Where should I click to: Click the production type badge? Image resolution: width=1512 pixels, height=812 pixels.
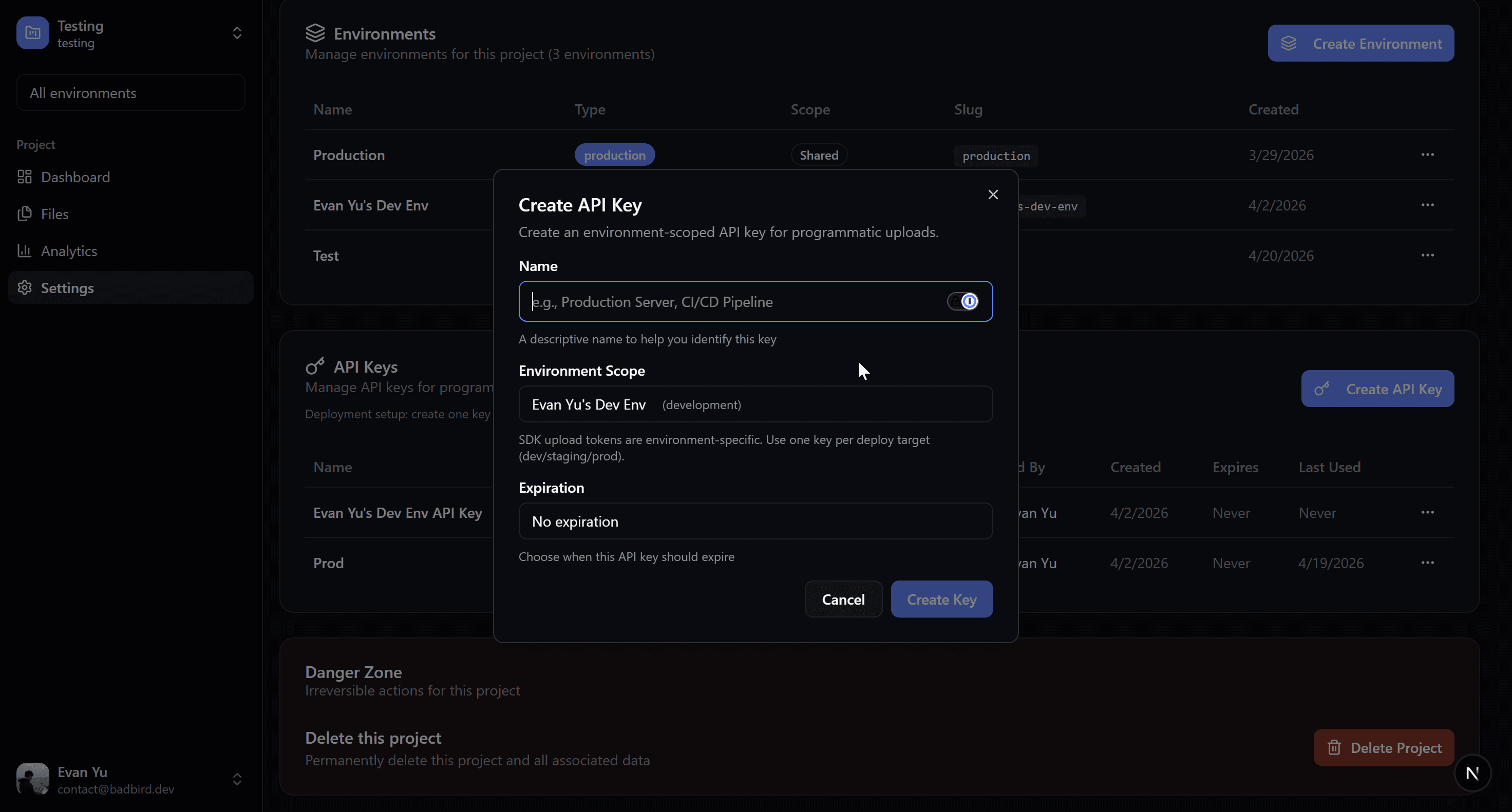pos(615,155)
